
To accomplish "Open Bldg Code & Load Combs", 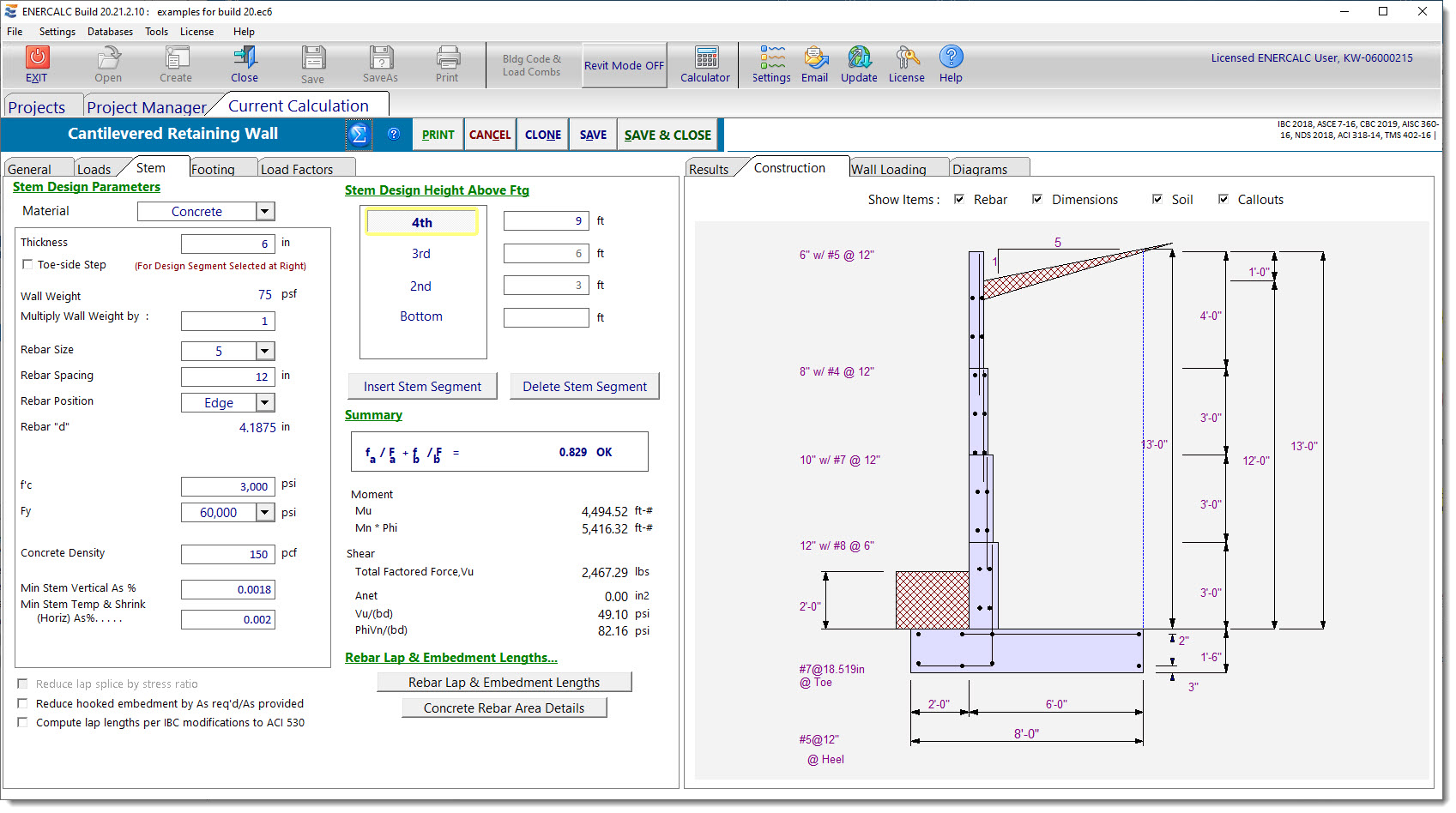I will tap(532, 65).
